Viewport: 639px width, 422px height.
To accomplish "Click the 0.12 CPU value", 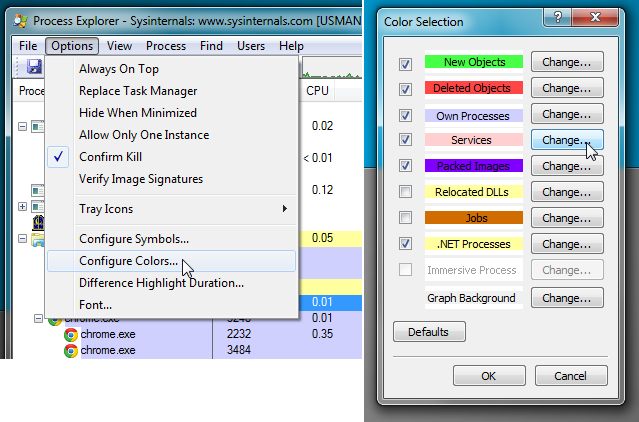I will pos(322,190).
